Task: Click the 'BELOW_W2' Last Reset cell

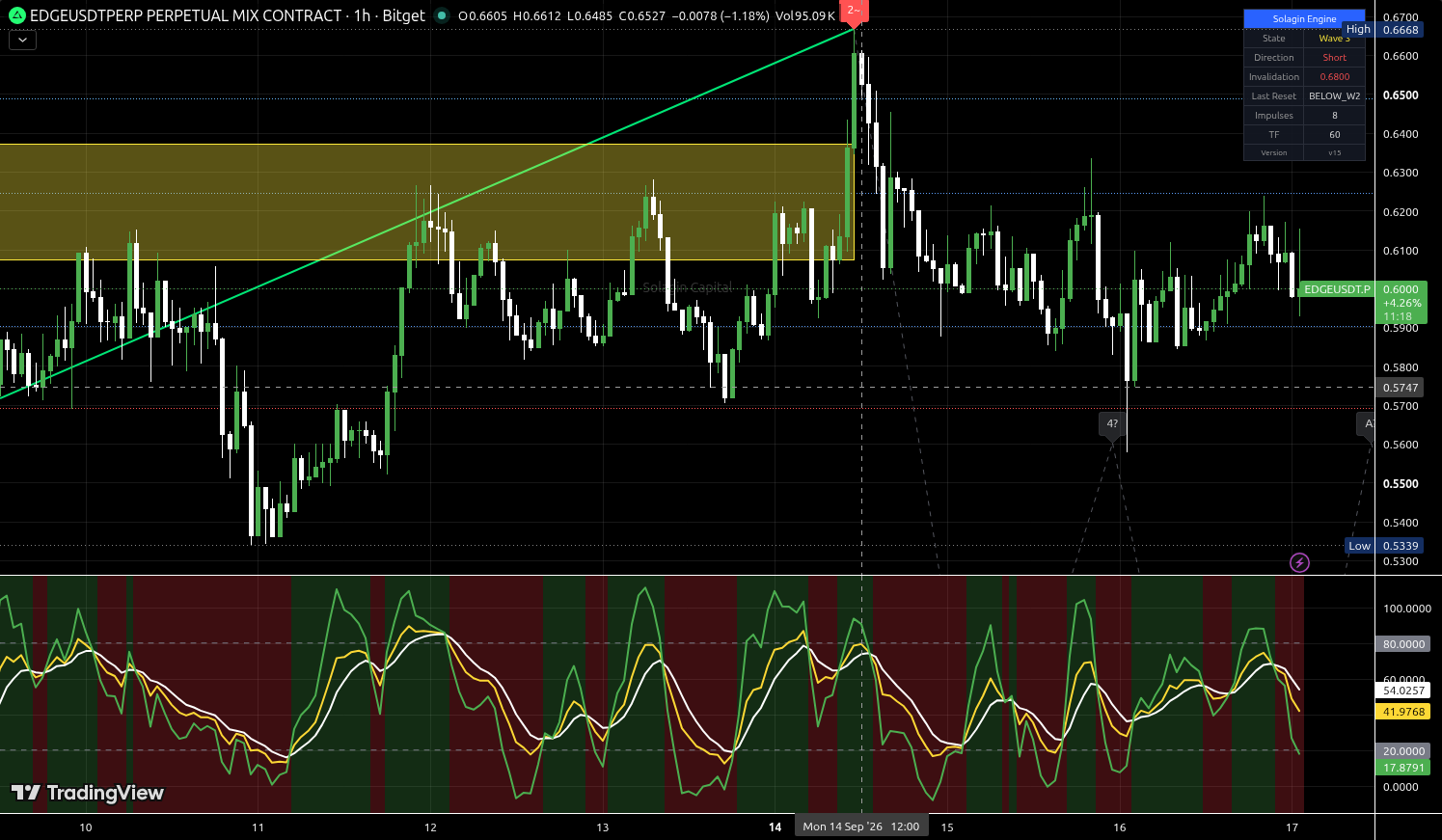Action: point(1335,96)
